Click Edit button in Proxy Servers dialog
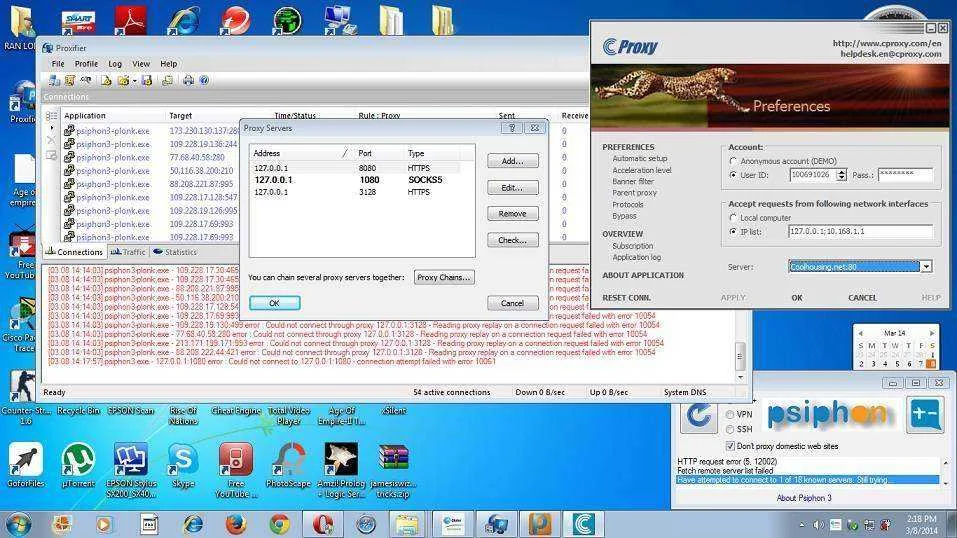 click(x=513, y=187)
